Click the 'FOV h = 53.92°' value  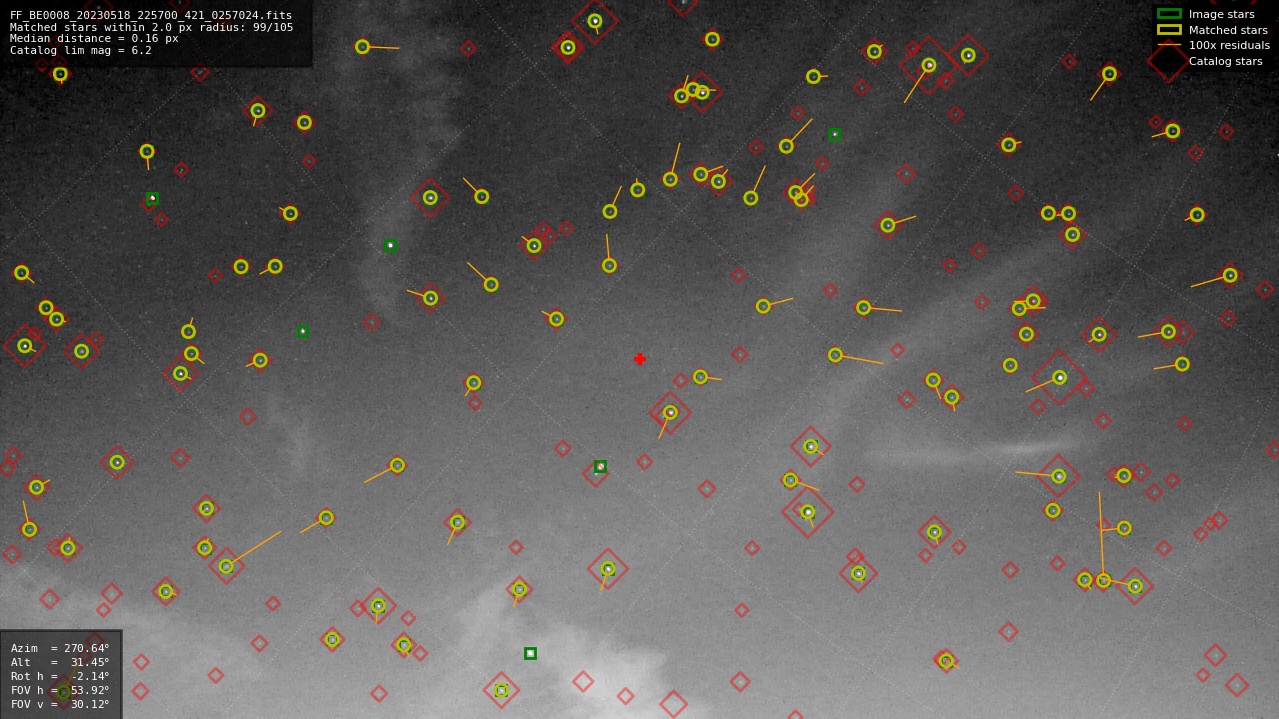point(60,690)
